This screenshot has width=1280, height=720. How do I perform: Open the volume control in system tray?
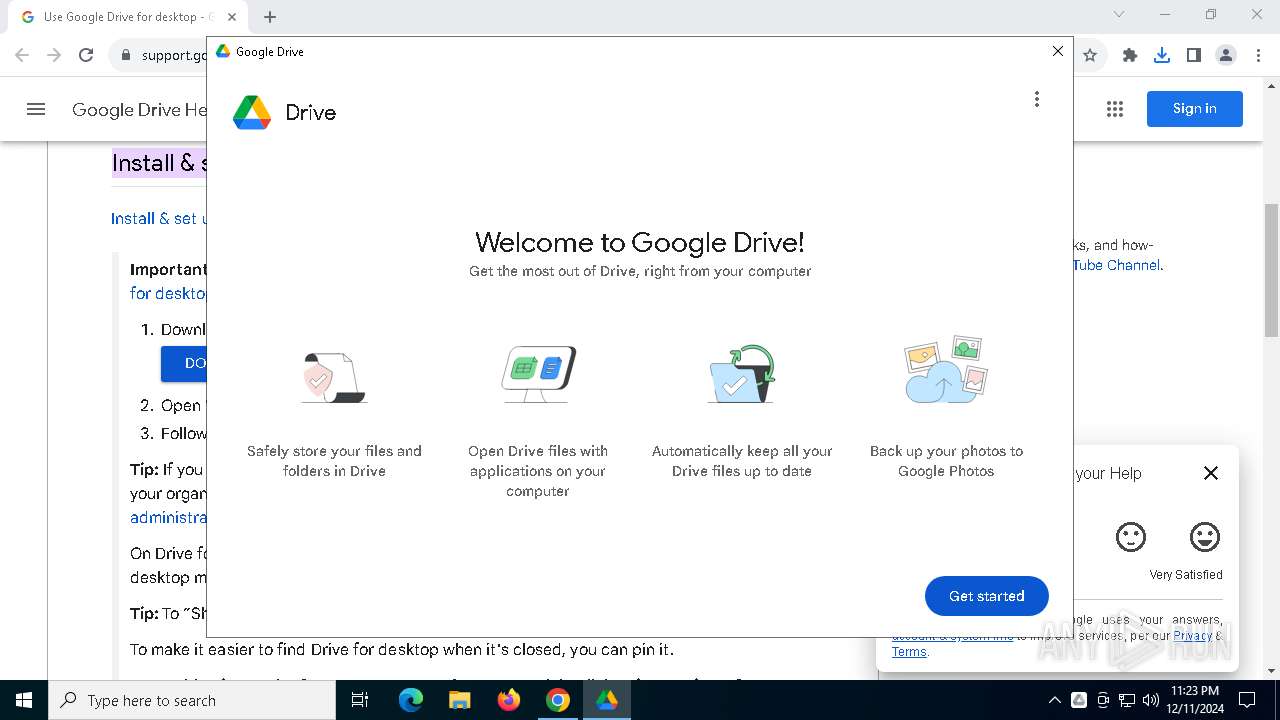click(1151, 700)
